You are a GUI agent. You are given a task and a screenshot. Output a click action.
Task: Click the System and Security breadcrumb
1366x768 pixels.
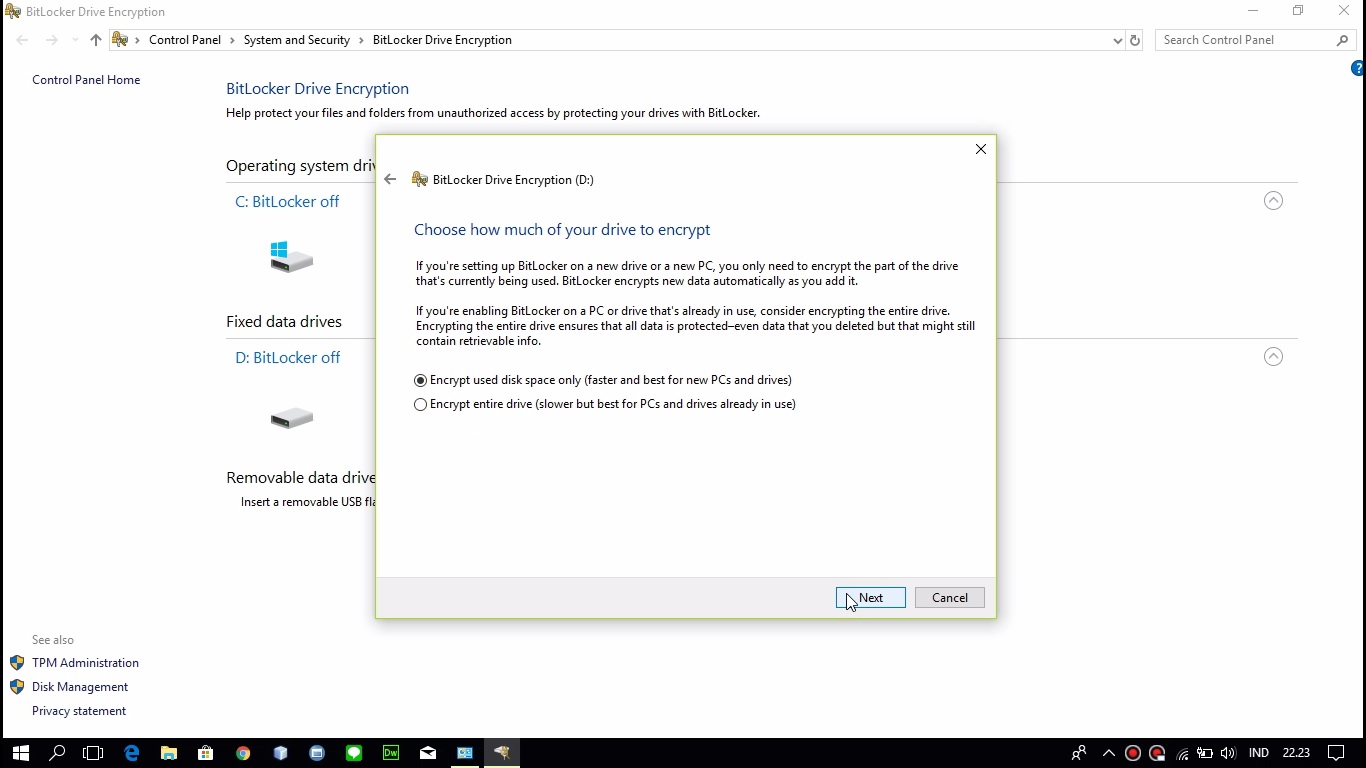point(297,40)
